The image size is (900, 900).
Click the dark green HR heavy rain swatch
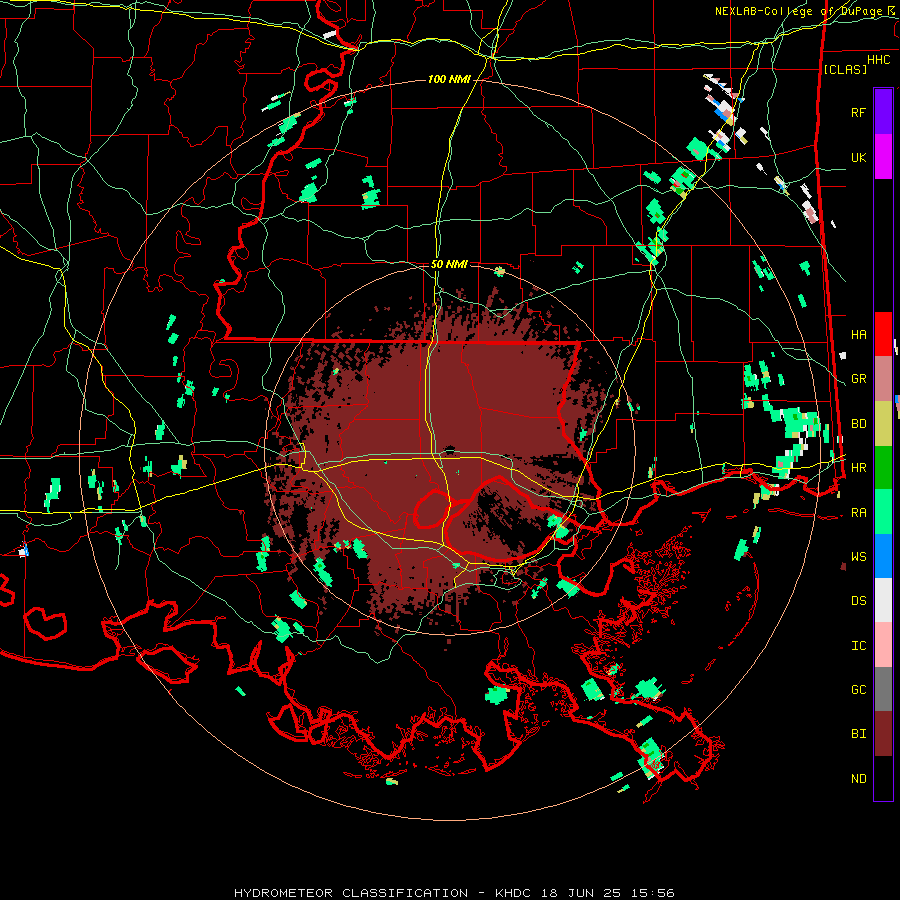tap(883, 468)
